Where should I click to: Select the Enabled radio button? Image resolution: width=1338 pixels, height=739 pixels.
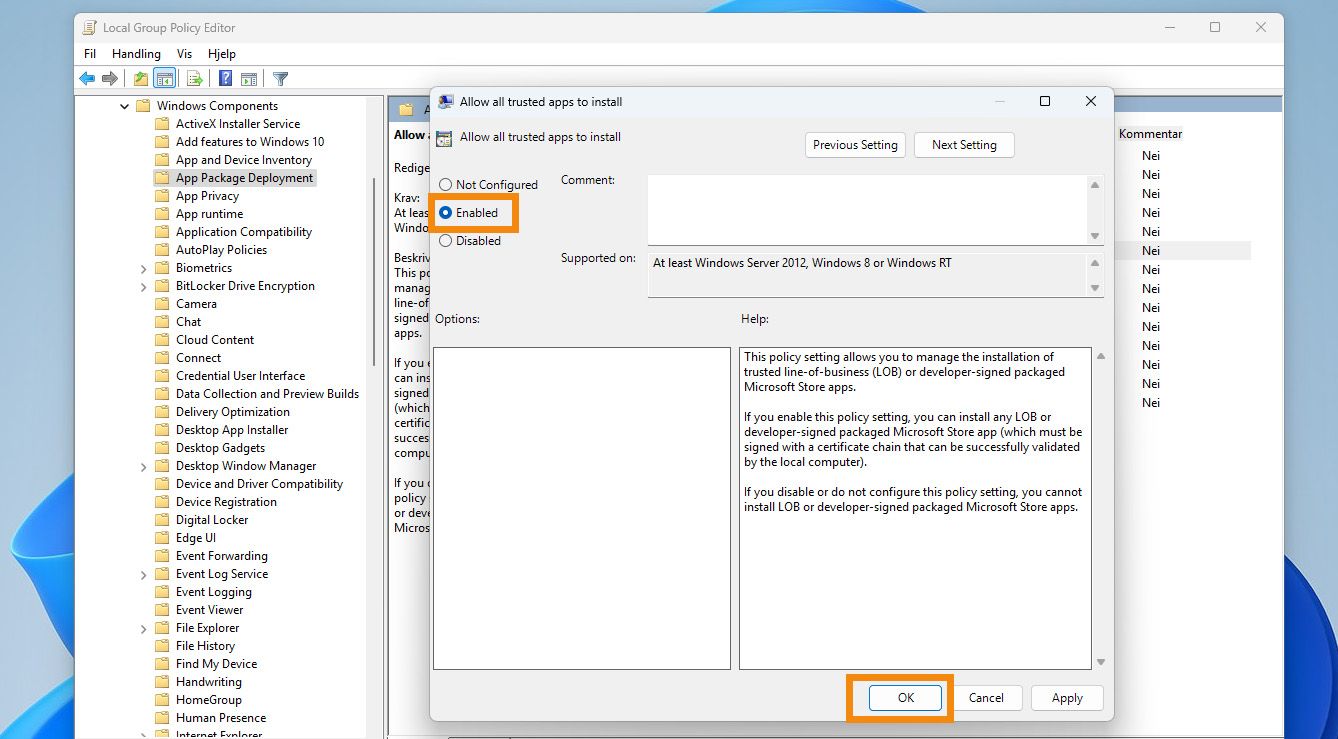click(x=446, y=213)
